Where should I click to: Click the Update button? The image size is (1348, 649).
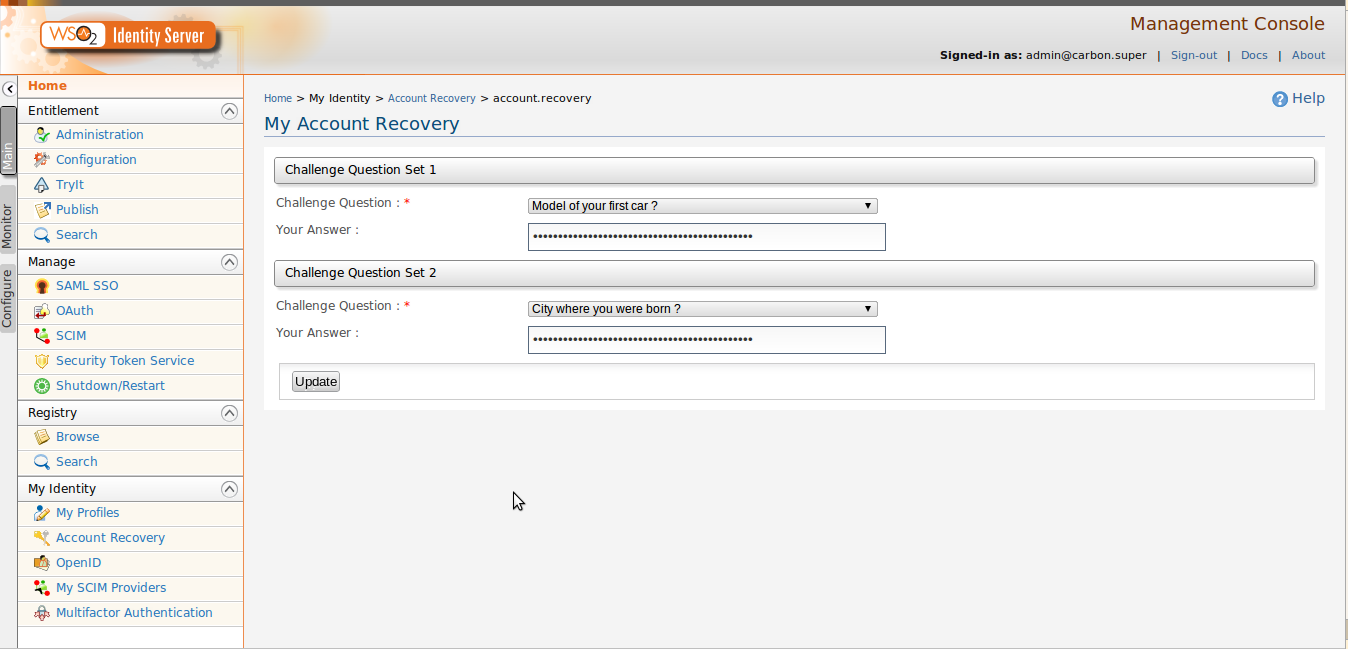coord(315,381)
